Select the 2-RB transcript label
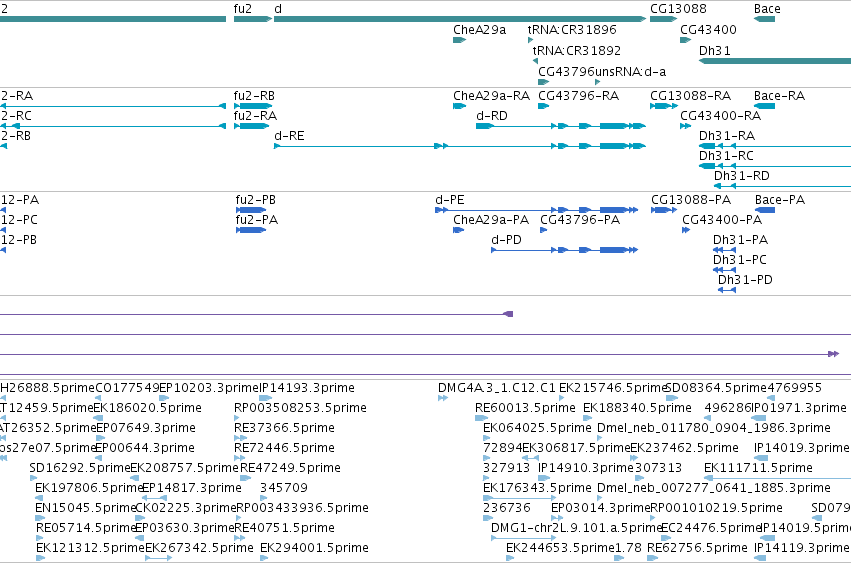851x563 pixels. click(x=16, y=136)
